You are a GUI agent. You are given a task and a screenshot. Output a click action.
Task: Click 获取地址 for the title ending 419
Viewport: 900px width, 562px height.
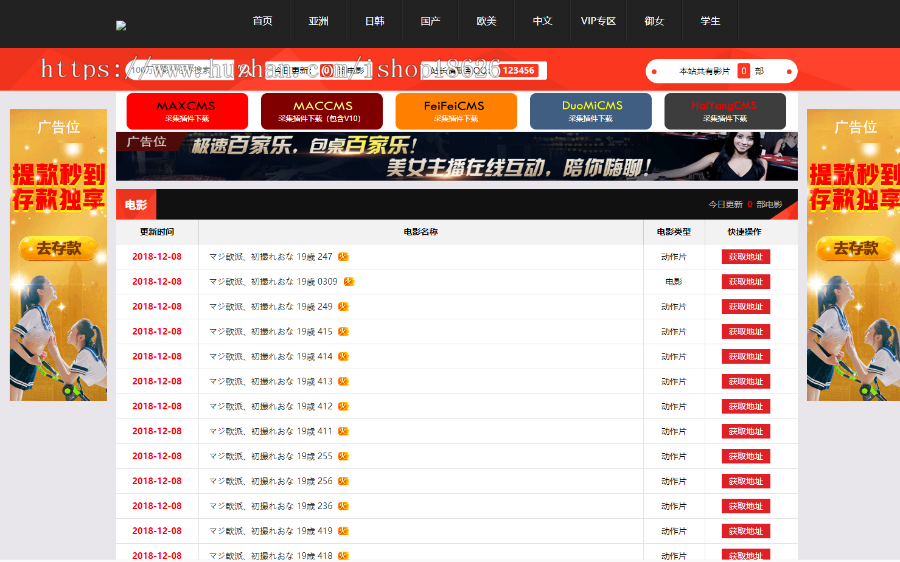click(746, 531)
